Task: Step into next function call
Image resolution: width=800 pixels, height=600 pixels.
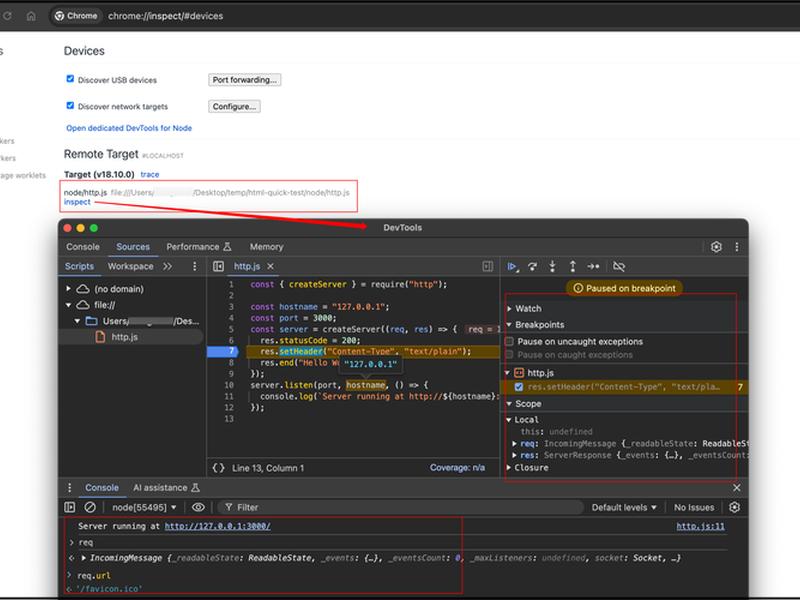Action: (552, 266)
